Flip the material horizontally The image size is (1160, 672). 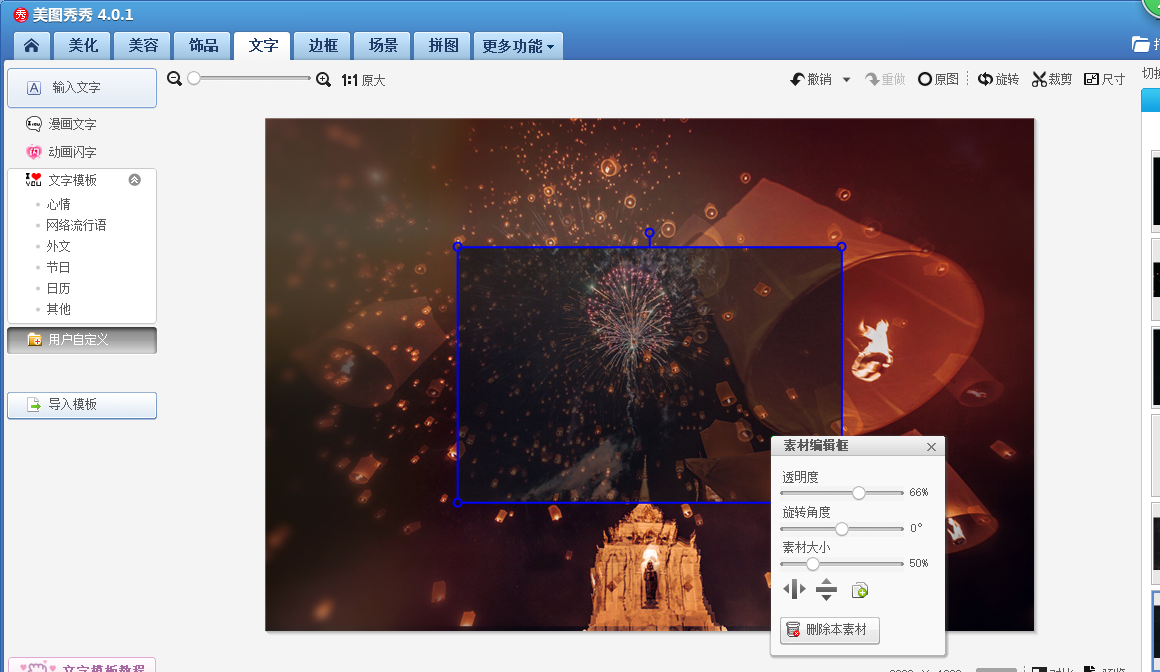pyautogui.click(x=794, y=589)
